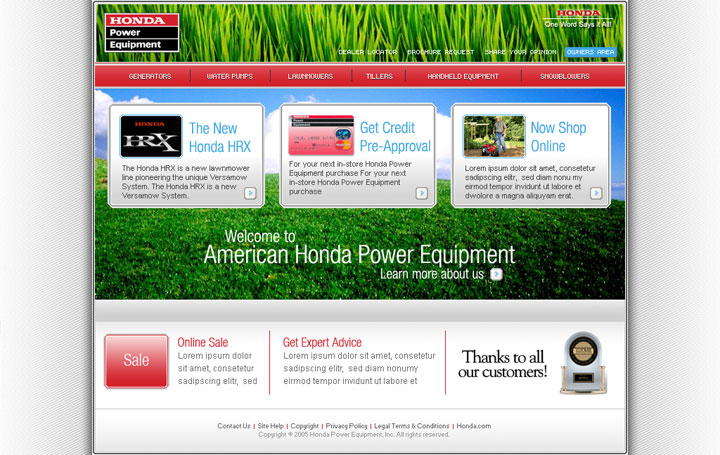Click arrow icon in Credit Pre-Approval card
This screenshot has width=720, height=455.
tap(422, 193)
